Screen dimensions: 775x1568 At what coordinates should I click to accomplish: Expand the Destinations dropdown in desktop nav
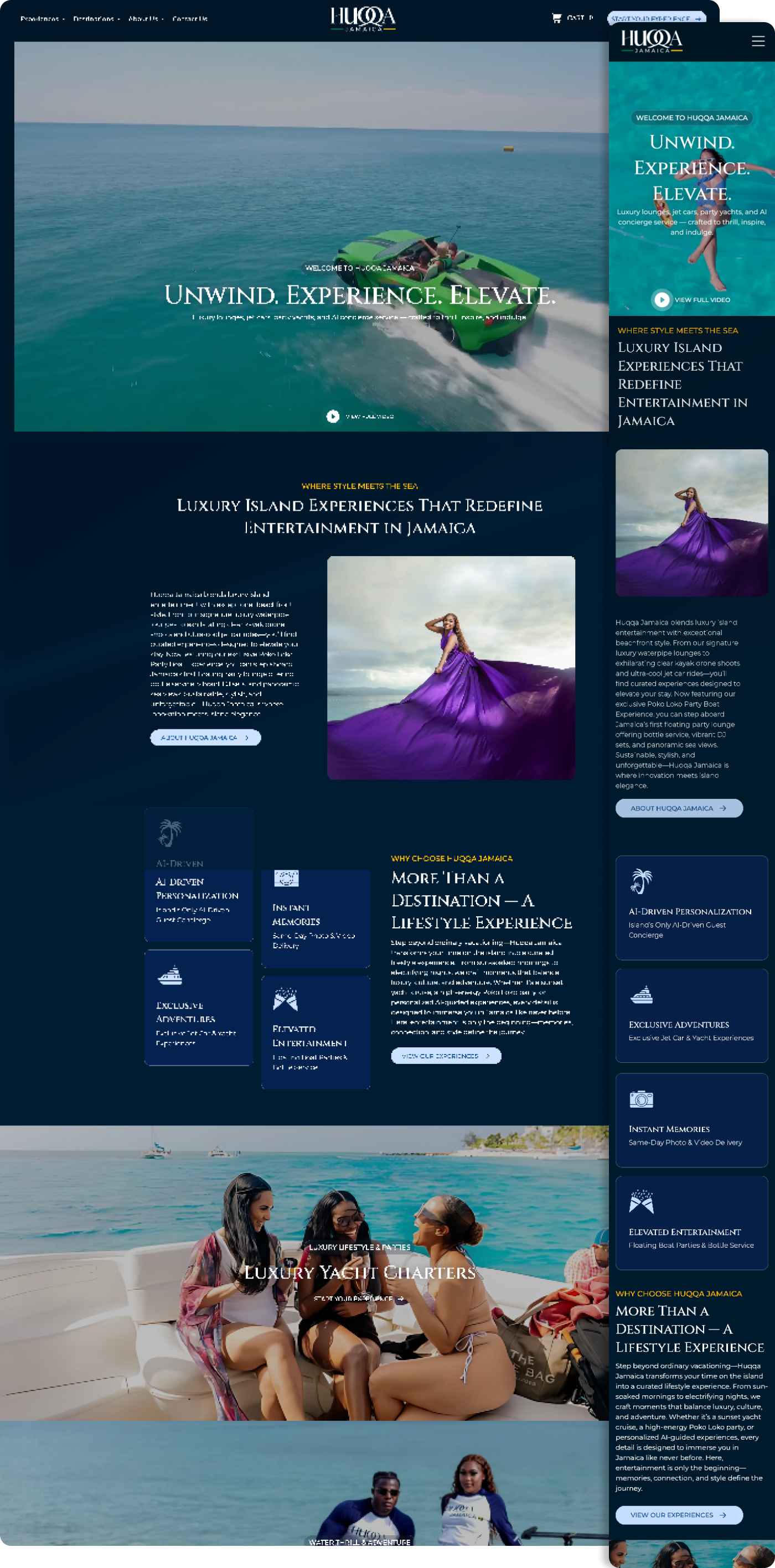96,19
